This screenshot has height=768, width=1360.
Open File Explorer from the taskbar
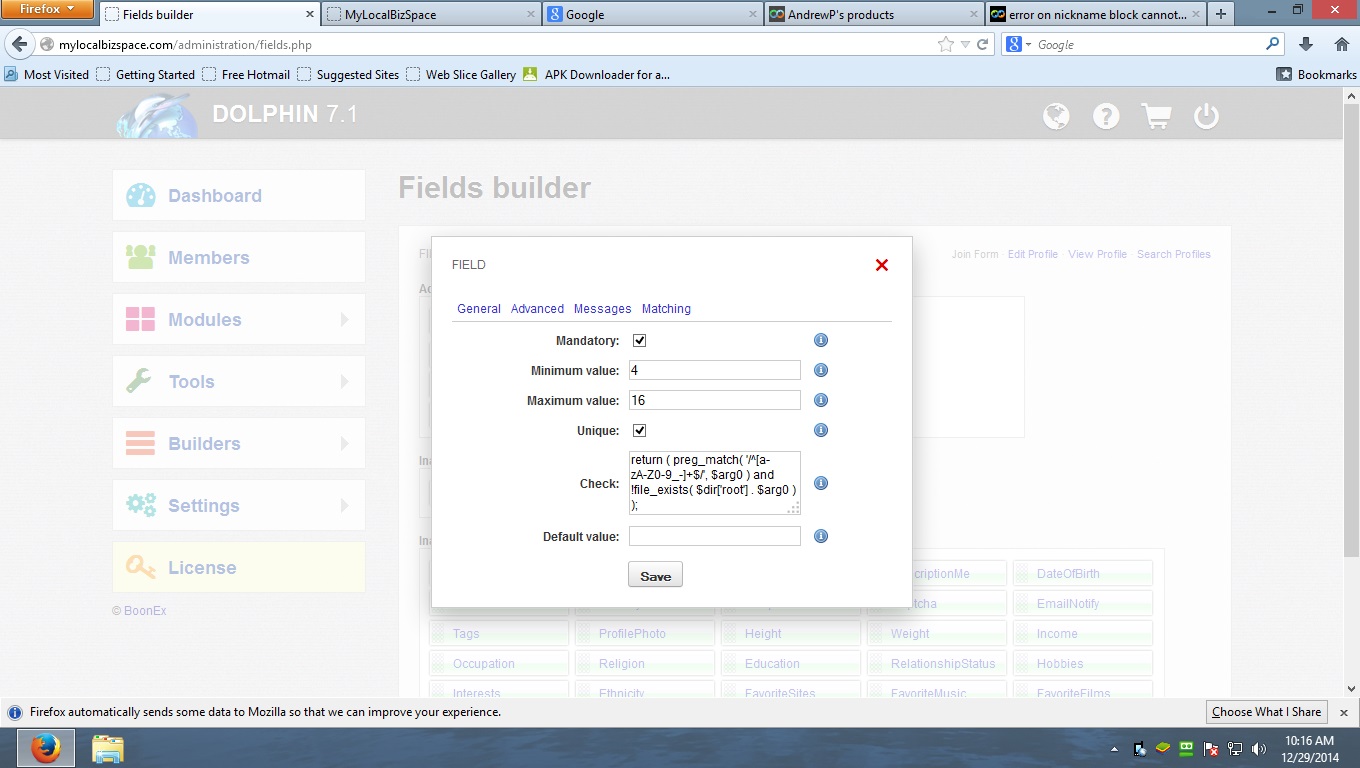pyautogui.click(x=107, y=748)
